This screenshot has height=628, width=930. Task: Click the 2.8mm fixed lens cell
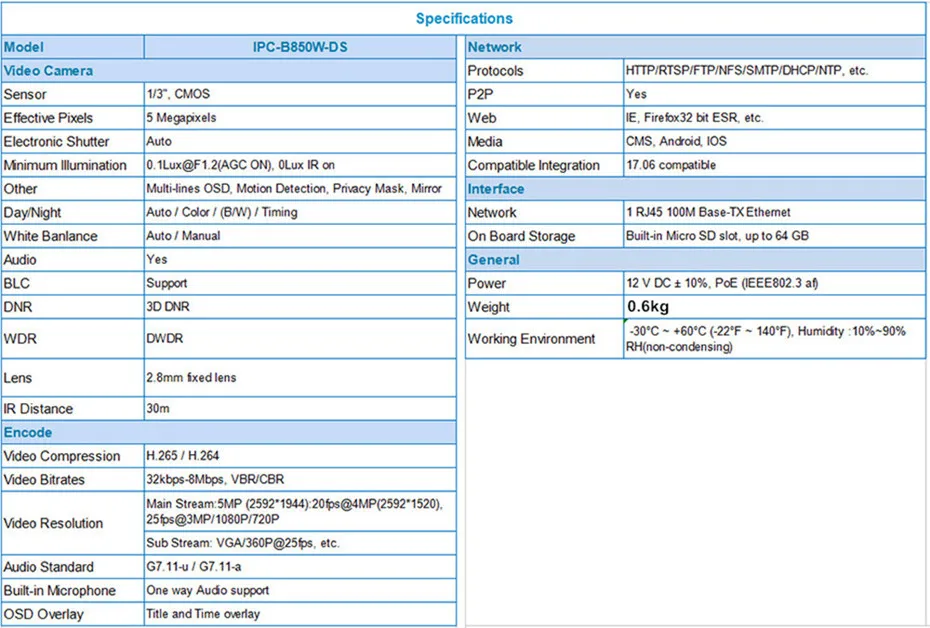pyautogui.click(x=300, y=378)
